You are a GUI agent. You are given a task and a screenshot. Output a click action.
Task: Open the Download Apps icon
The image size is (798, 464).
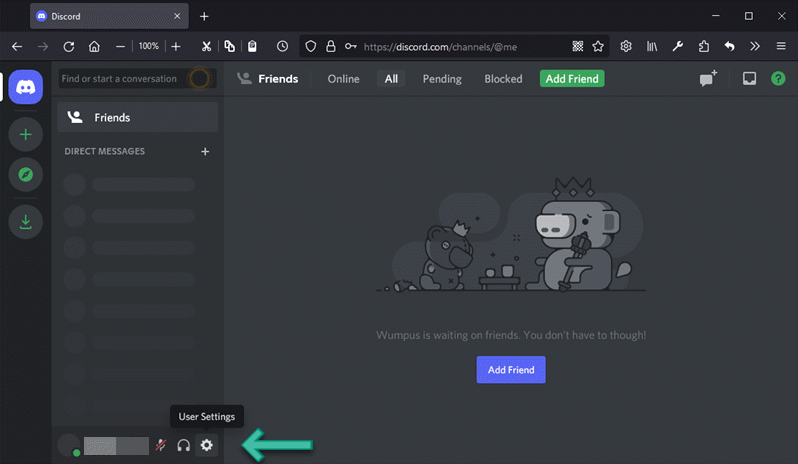pos(25,222)
